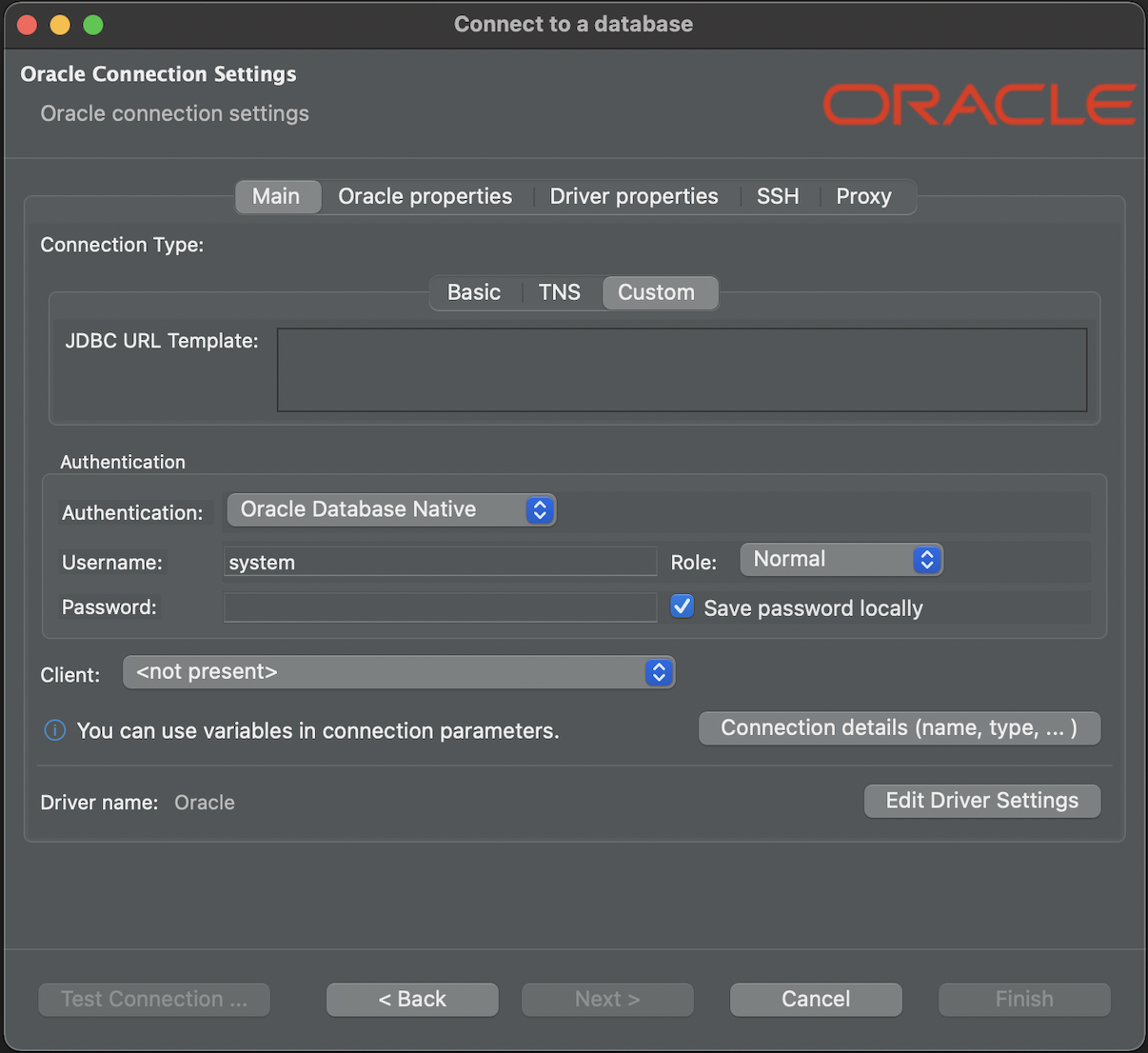1148x1053 pixels.
Task: Click Edit Driver Settings button
Action: (x=982, y=801)
